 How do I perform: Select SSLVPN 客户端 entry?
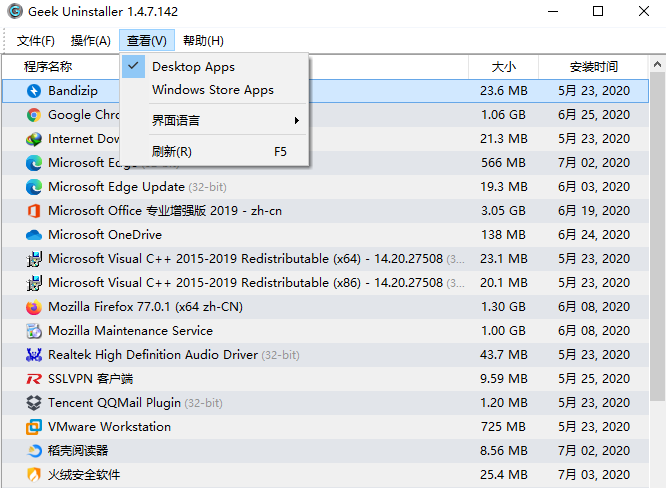click(x=325, y=379)
